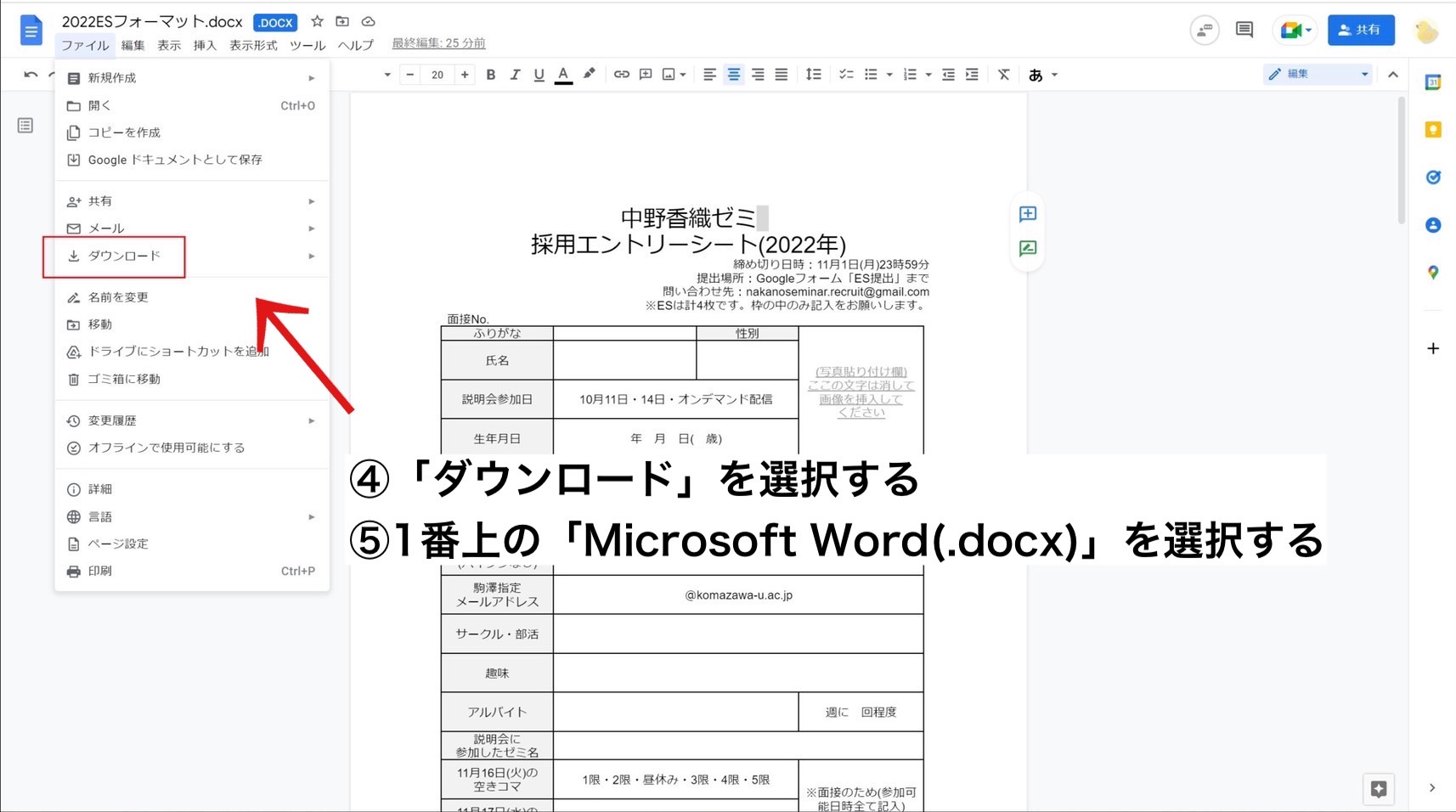The height and width of the screenshot is (812, 1456).
Task: Open the Google Calendar side panel icon
Action: [x=1433, y=82]
